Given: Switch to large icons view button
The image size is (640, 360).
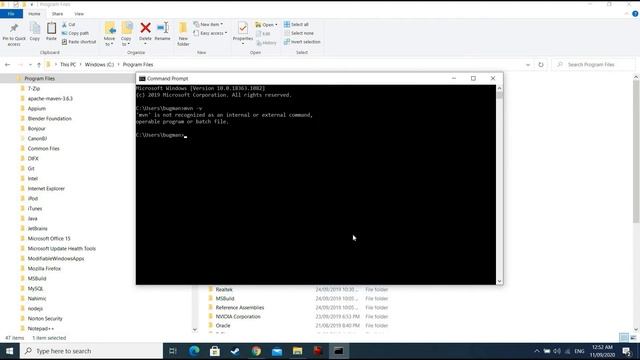Looking at the screenshot, I should pos(633,338).
